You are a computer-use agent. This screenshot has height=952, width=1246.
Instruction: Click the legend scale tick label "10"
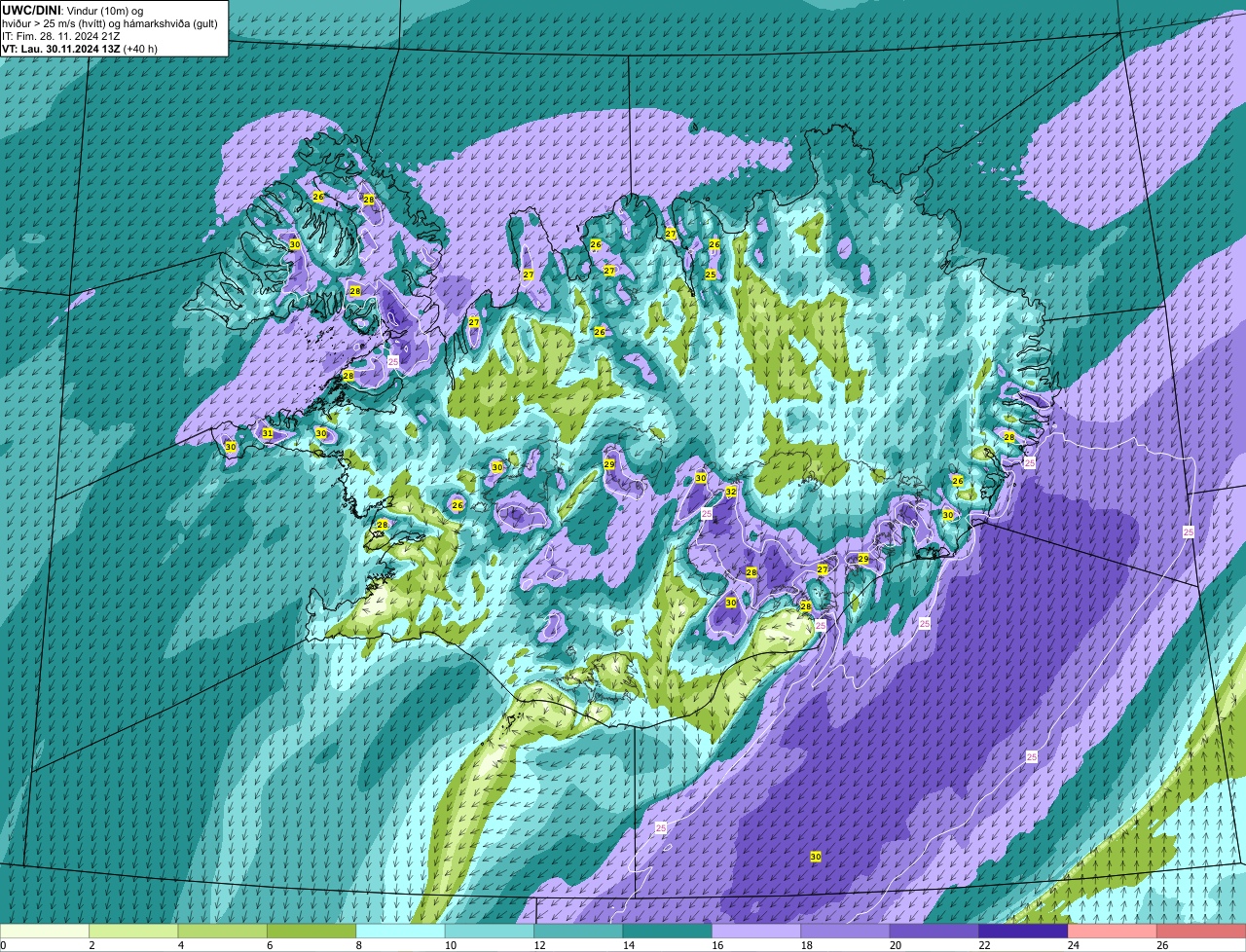click(449, 945)
